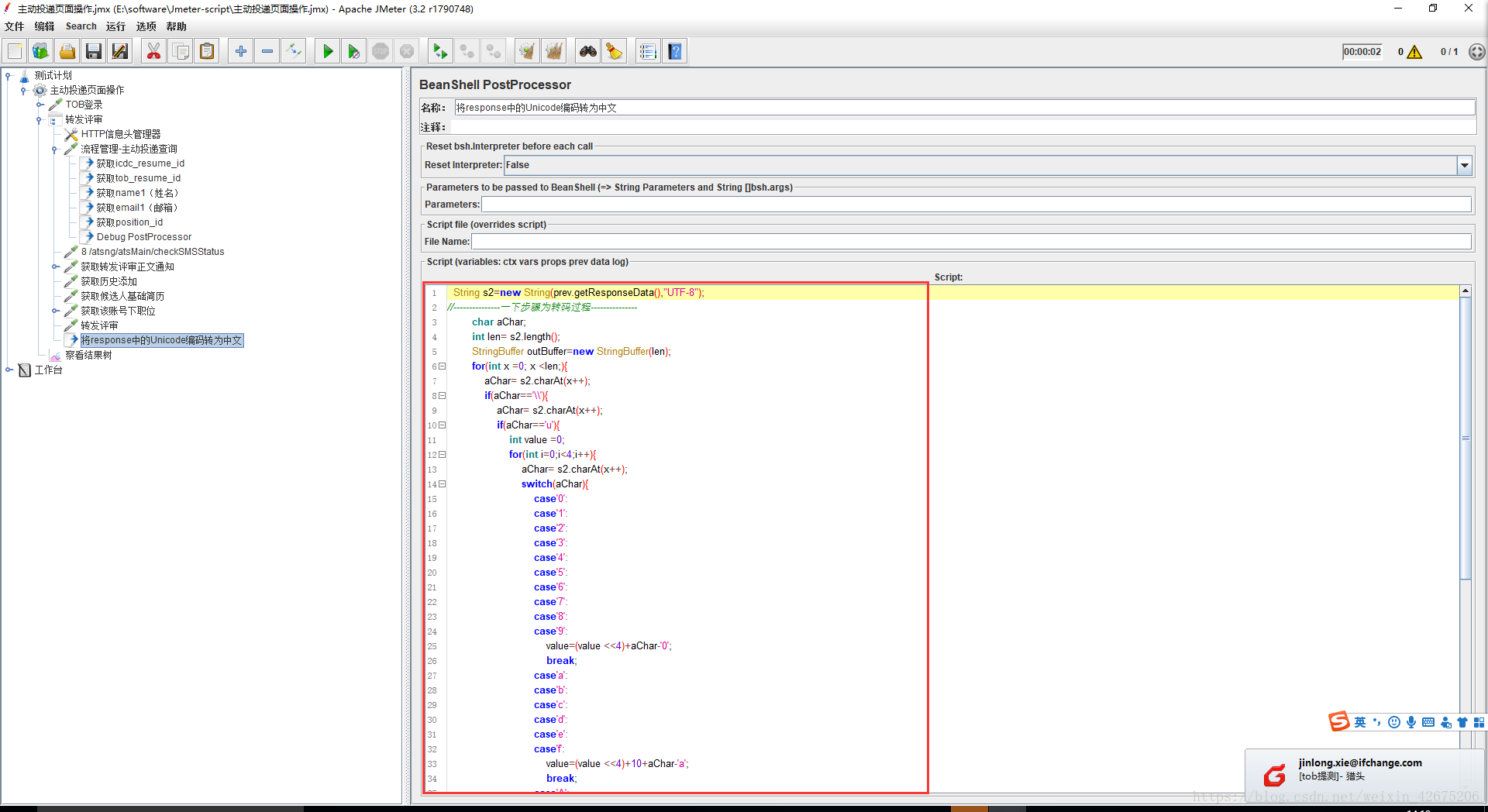Select 获取候选人基础简历 sampler
The width and height of the screenshot is (1488, 812).
122,296
